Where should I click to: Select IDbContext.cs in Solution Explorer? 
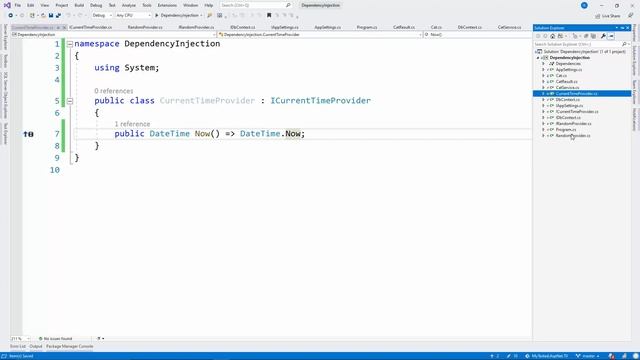(x=568, y=118)
